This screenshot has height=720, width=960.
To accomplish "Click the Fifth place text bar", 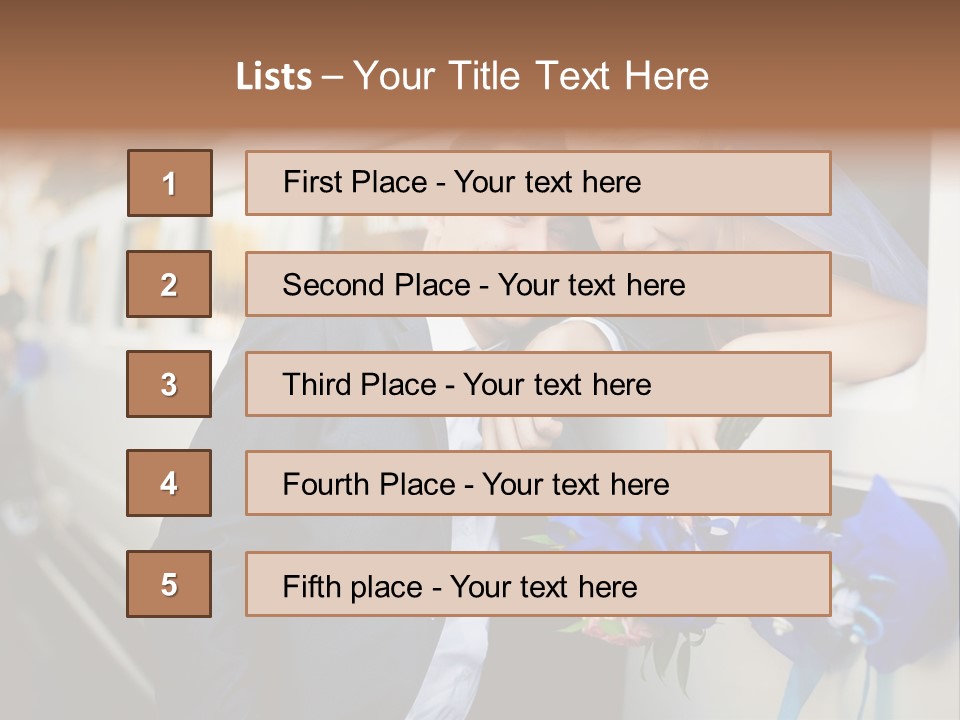I will click(538, 584).
